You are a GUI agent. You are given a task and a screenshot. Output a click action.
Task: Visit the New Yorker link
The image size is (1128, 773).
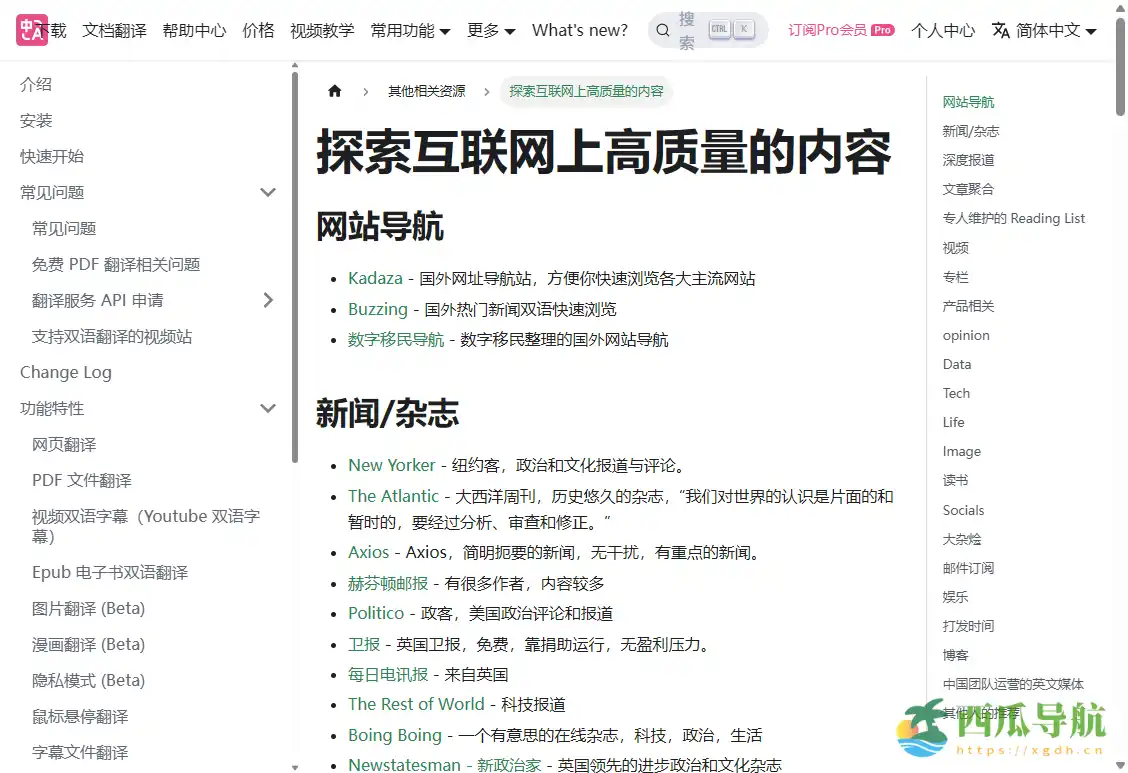391,465
